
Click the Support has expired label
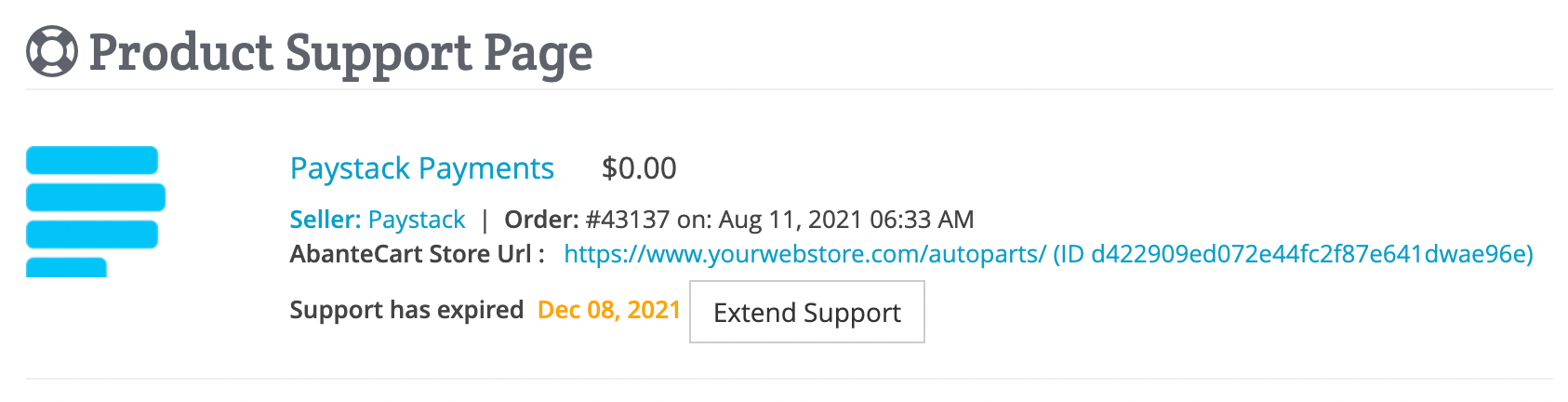[406, 310]
